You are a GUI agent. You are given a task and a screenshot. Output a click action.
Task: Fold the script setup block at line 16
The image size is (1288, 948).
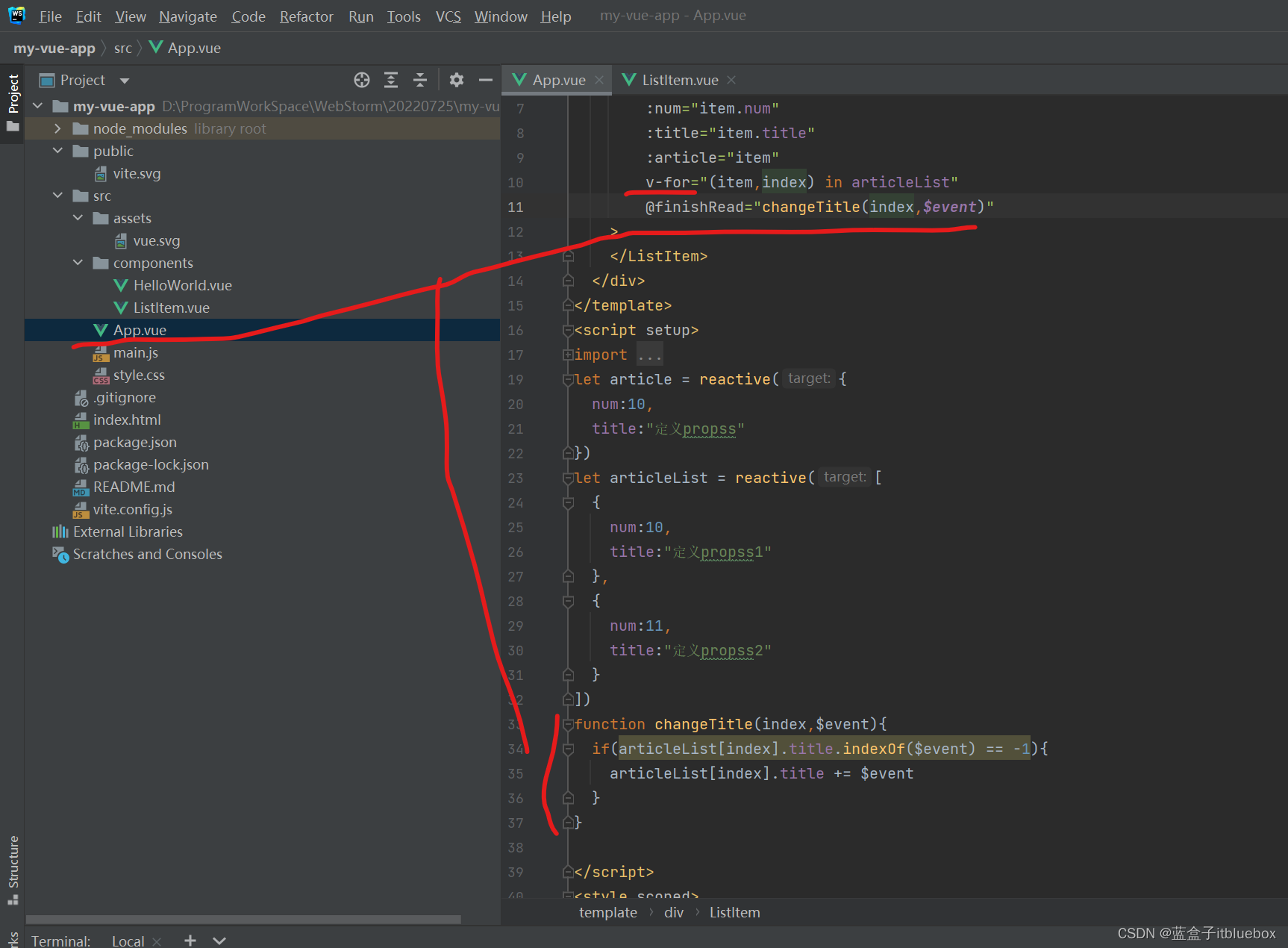click(568, 330)
